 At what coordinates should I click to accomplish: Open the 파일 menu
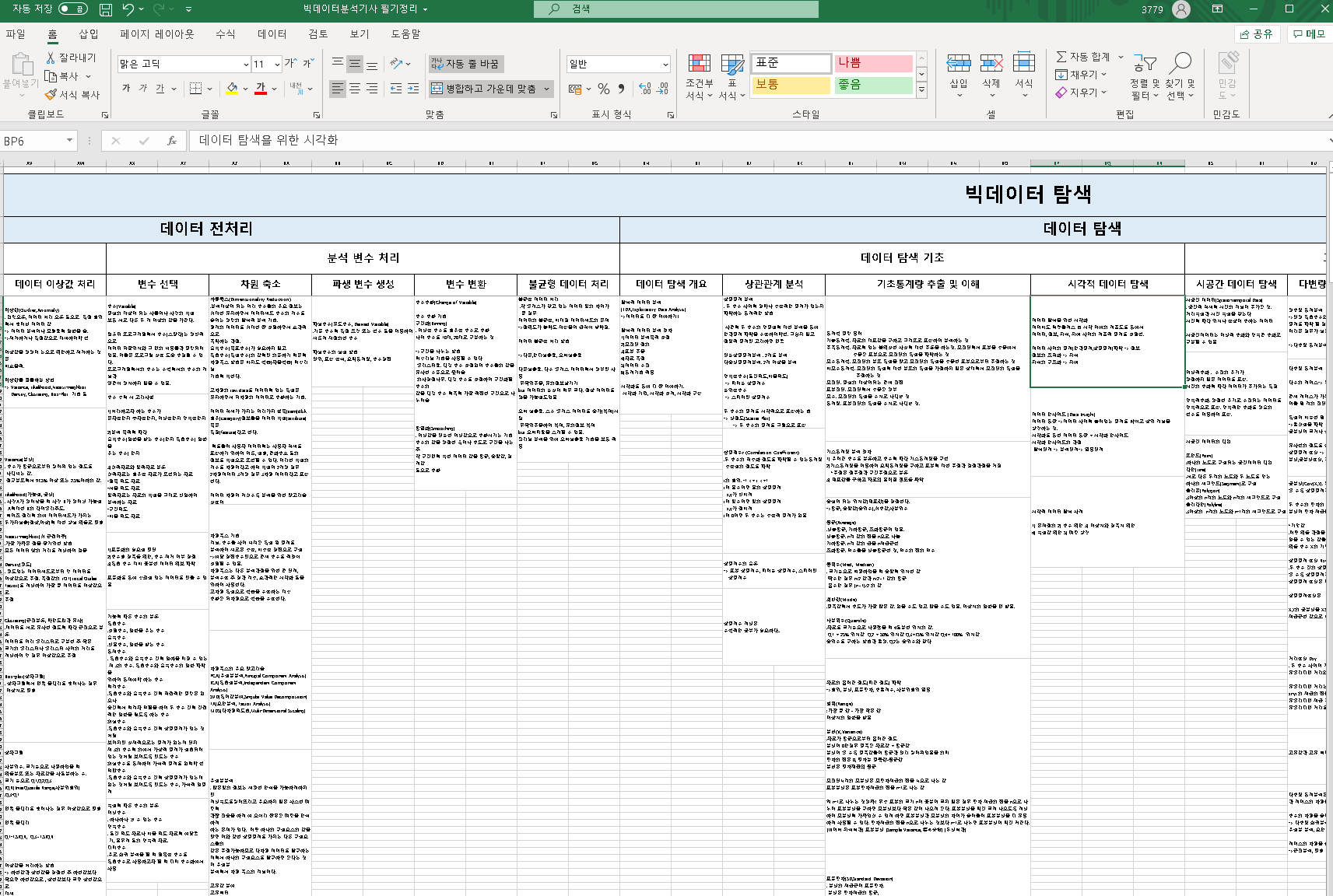coord(16,34)
